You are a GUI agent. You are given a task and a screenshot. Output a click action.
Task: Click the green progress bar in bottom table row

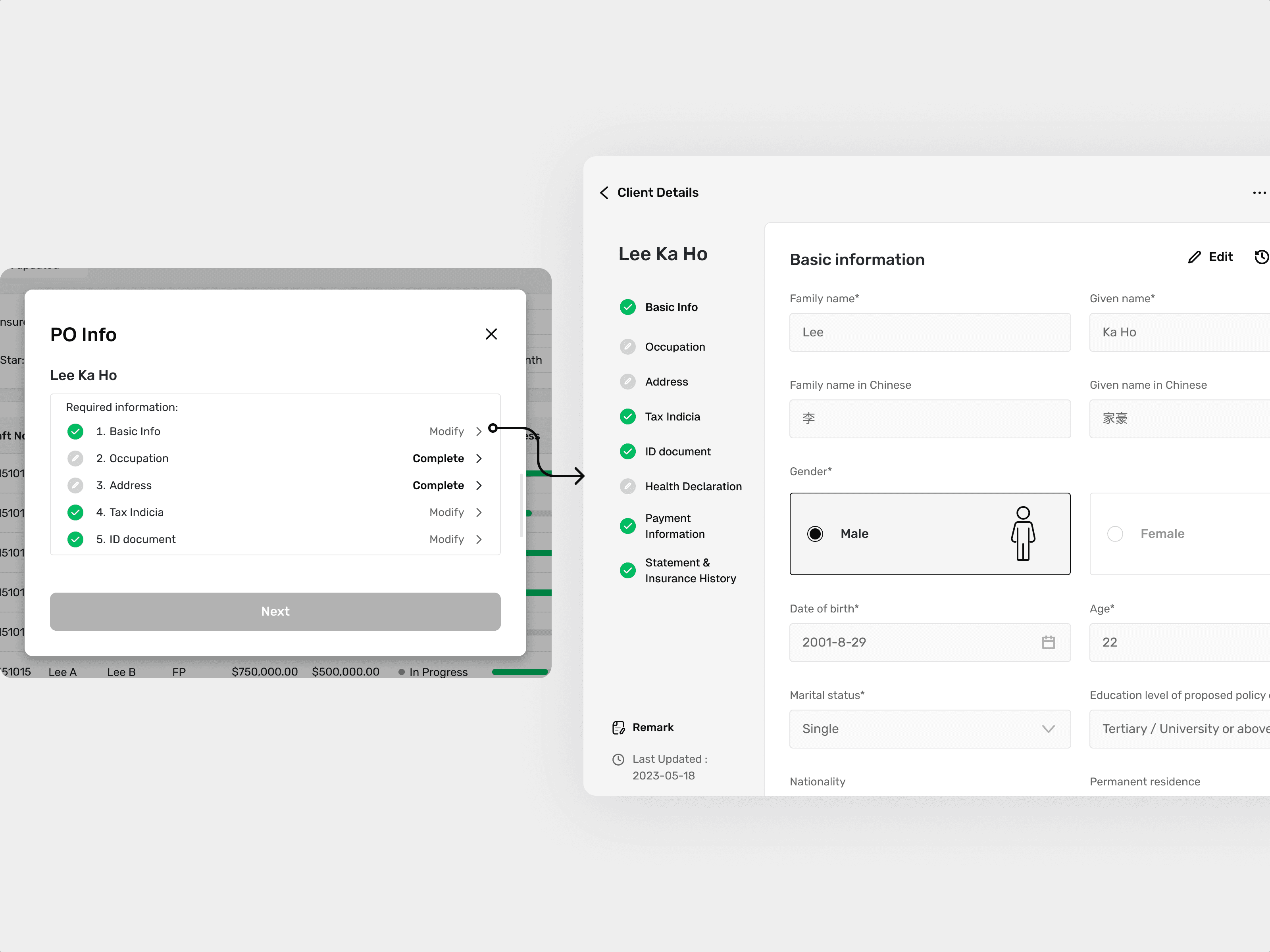[x=520, y=672]
